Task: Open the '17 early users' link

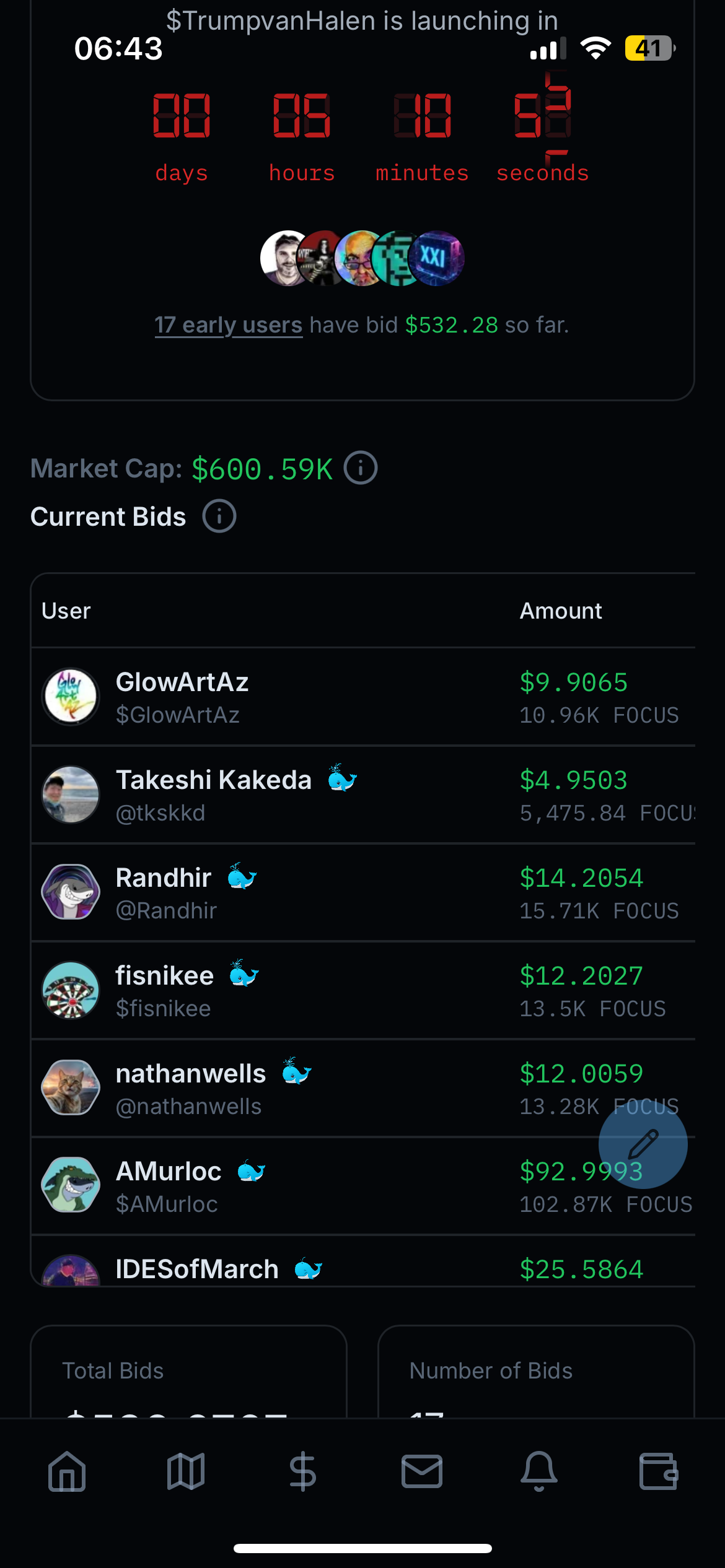Action: (x=228, y=325)
